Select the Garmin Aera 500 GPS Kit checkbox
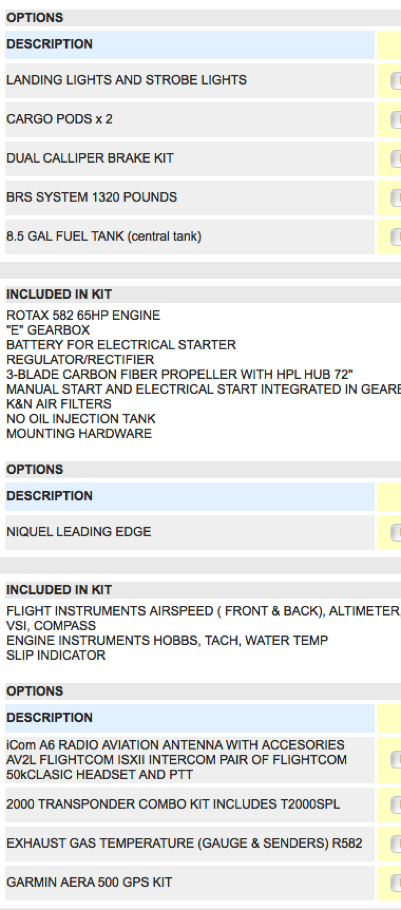Viewport: 401px width, 910px height. [396, 883]
